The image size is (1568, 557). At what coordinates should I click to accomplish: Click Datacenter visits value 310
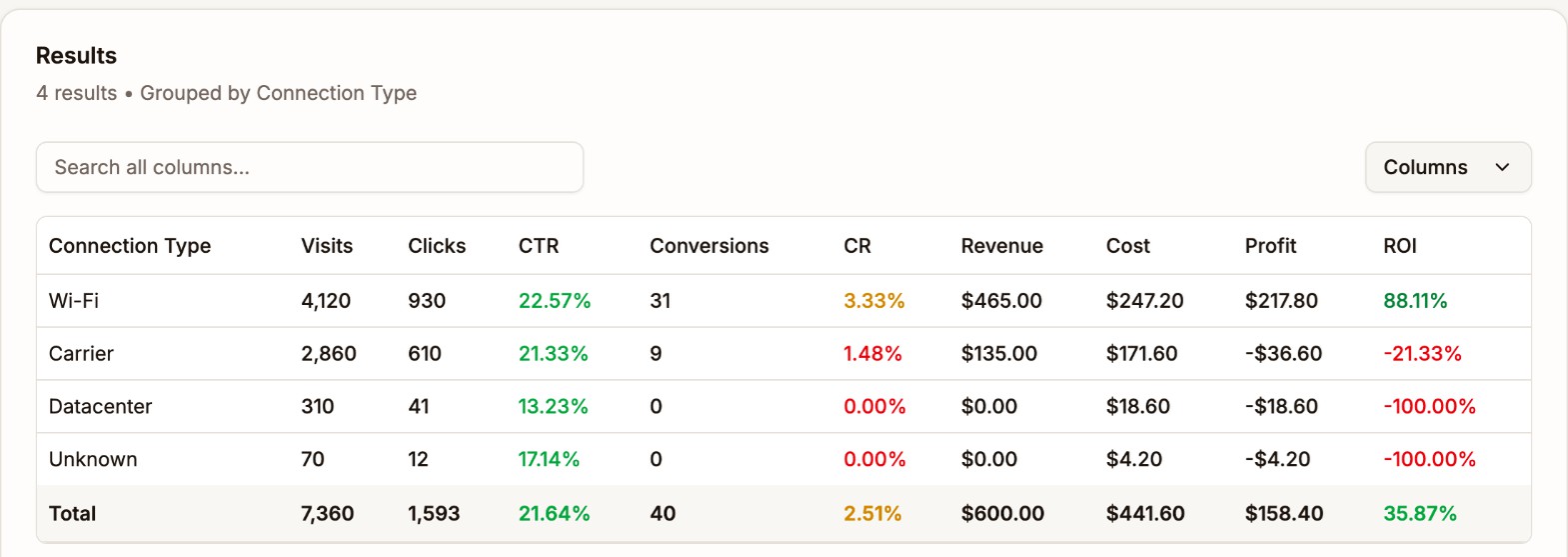[x=318, y=407]
